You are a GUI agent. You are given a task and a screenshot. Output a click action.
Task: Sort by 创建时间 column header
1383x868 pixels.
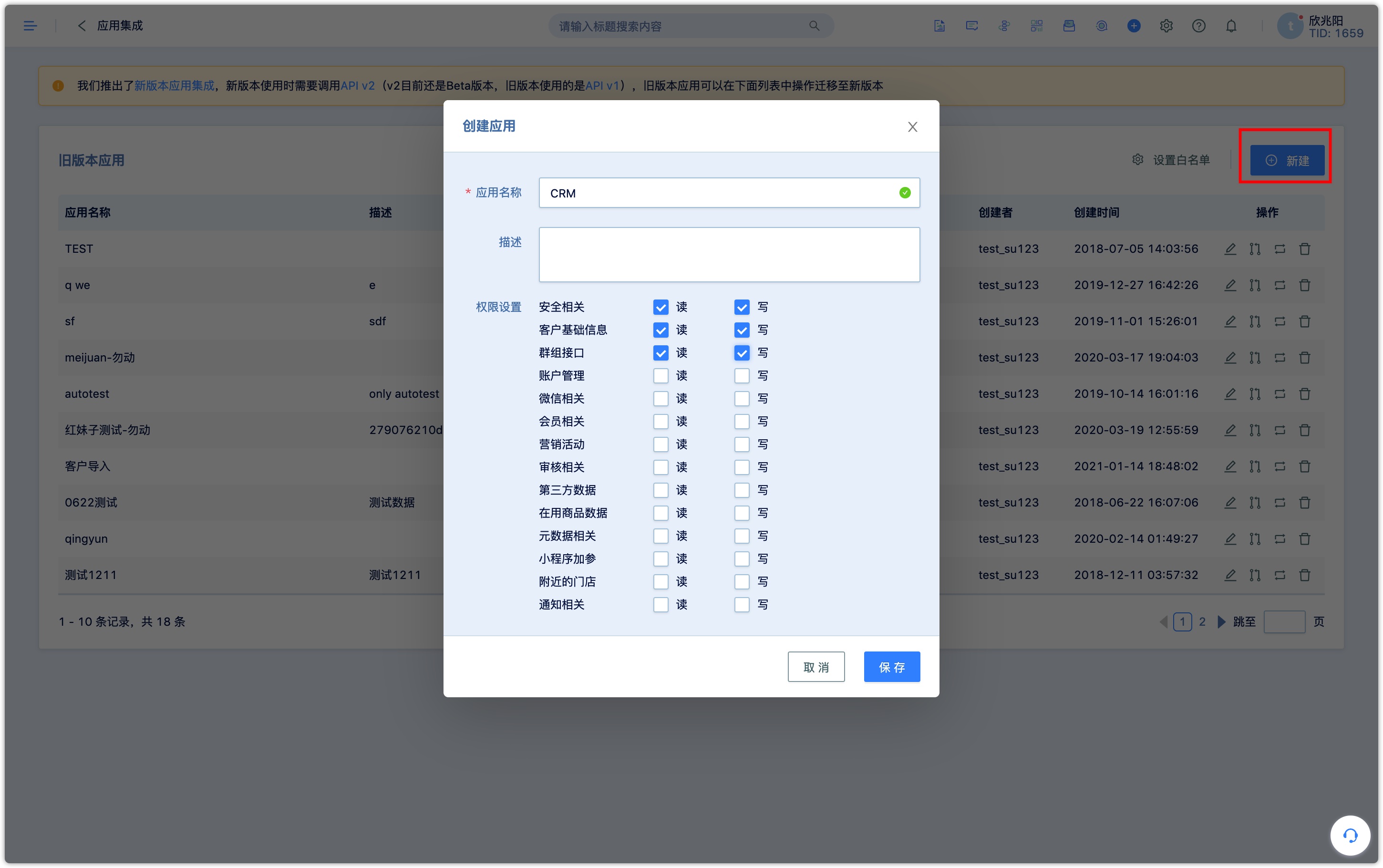click(x=1097, y=212)
